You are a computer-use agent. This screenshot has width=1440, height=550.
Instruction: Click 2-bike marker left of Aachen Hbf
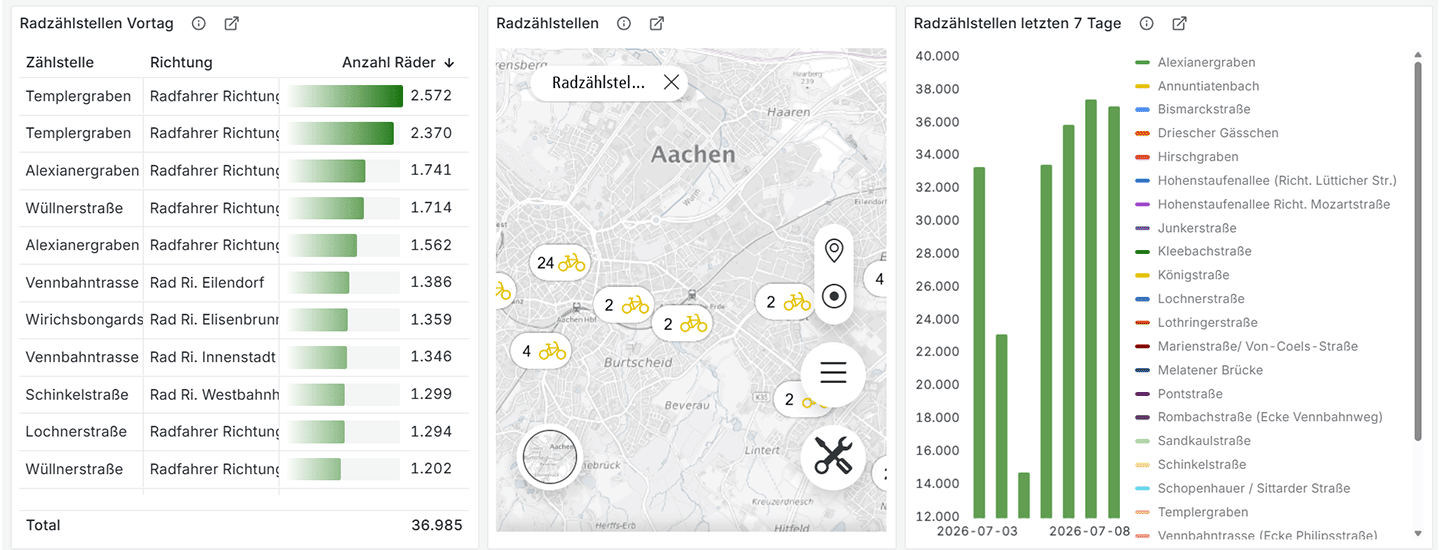(x=622, y=305)
